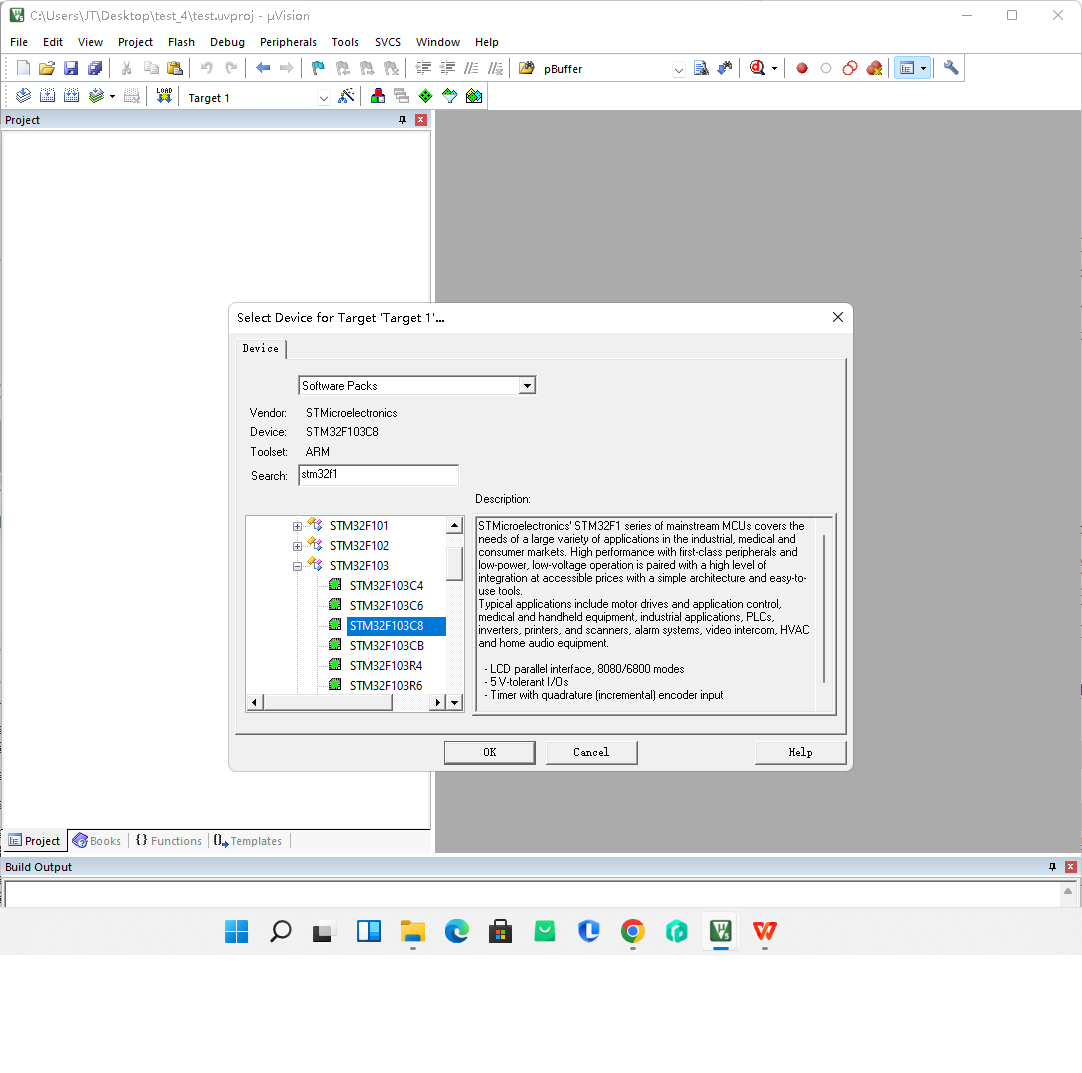The width and height of the screenshot is (1082, 1073).
Task: Open Batch Build dropdown arrow
Action: 112,97
